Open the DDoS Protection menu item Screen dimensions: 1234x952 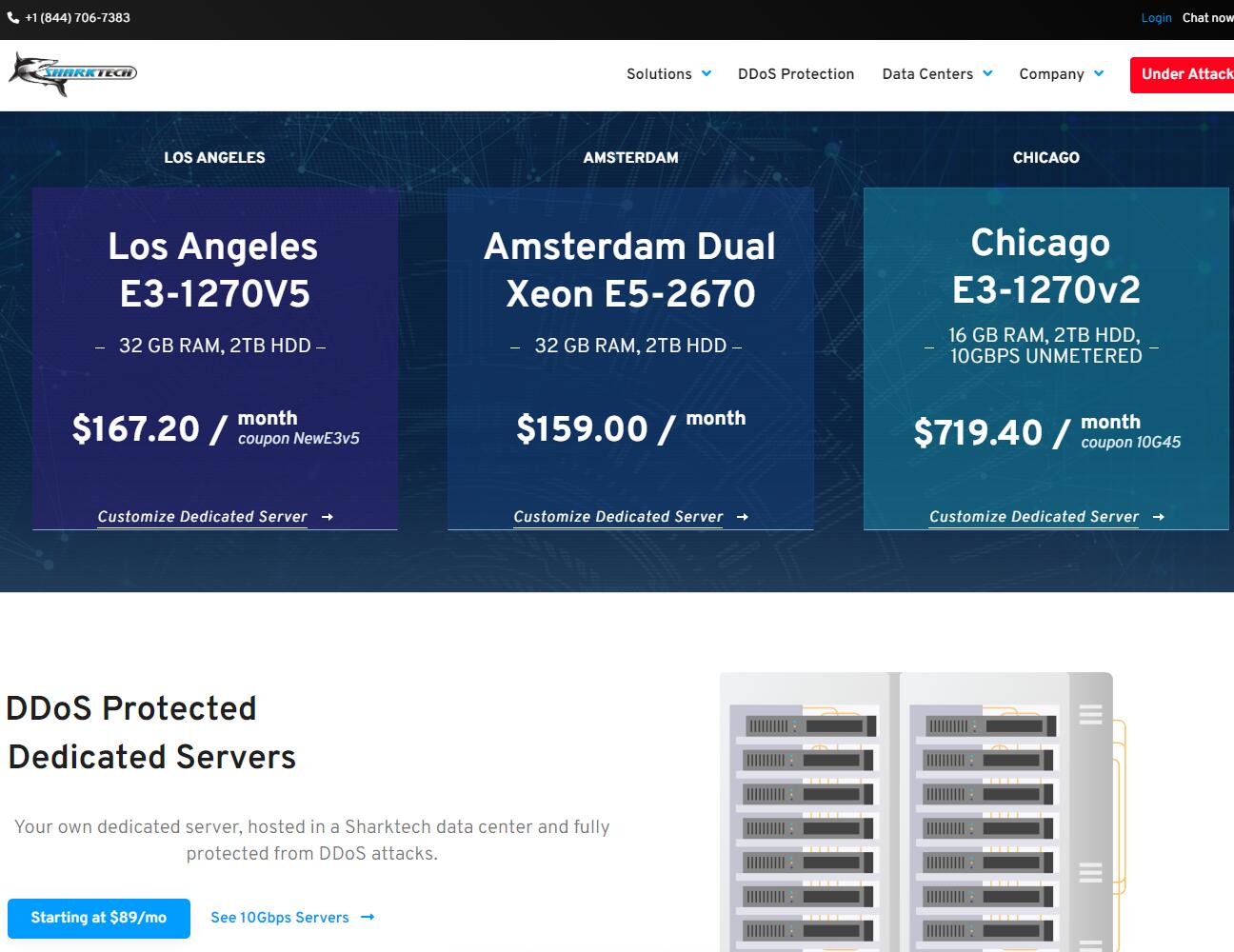pyautogui.click(x=795, y=74)
